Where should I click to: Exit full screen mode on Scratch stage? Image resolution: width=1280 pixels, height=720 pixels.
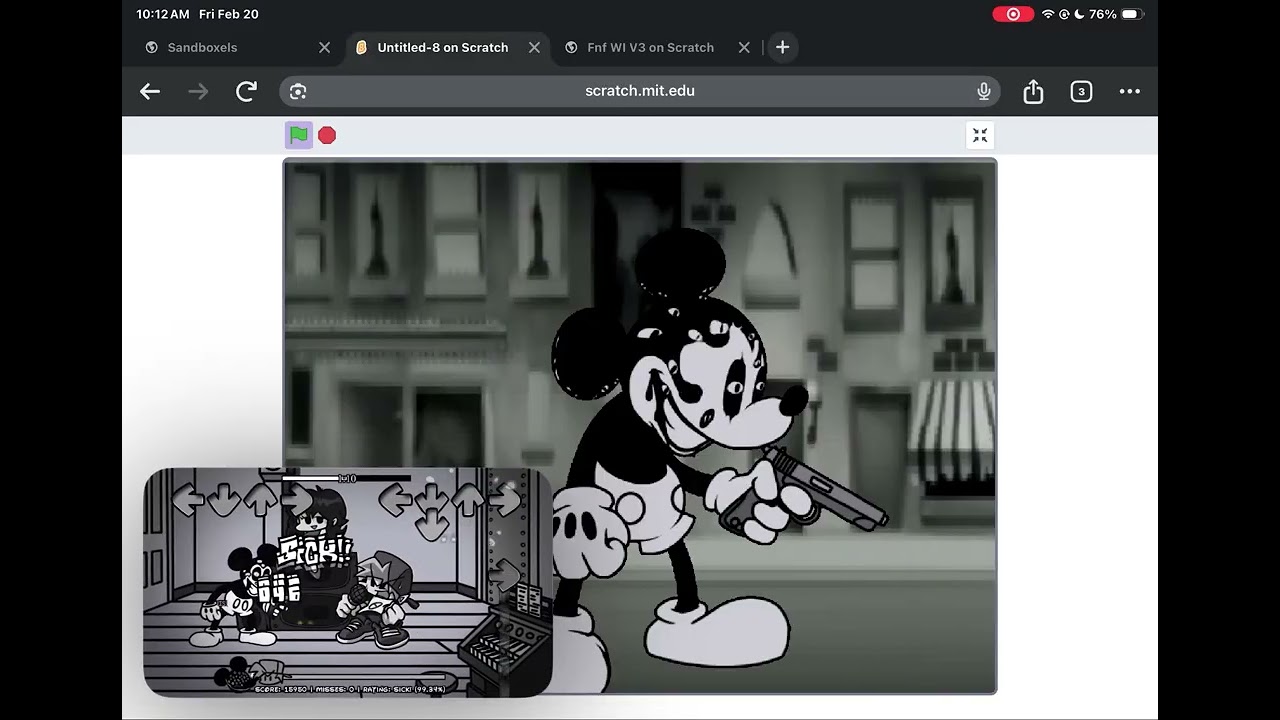click(980, 136)
